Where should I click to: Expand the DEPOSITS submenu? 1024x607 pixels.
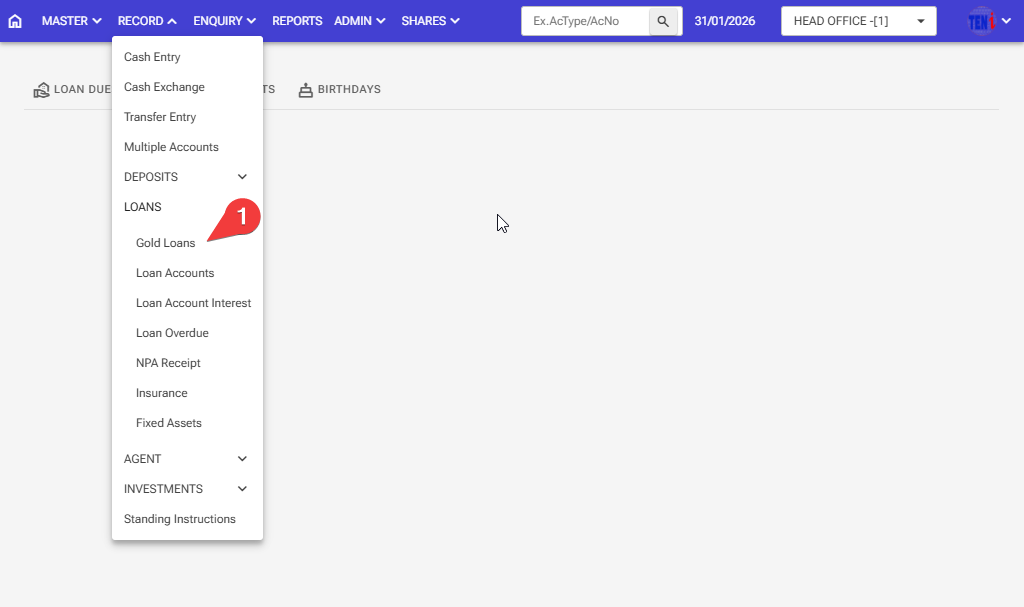[x=242, y=177]
